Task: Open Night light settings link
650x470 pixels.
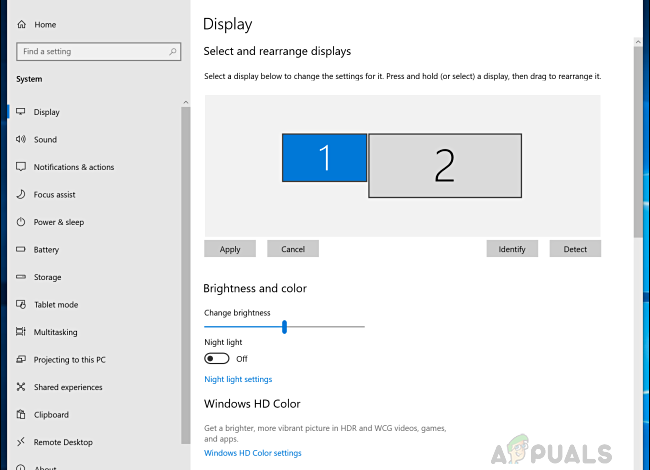Action: (238, 379)
